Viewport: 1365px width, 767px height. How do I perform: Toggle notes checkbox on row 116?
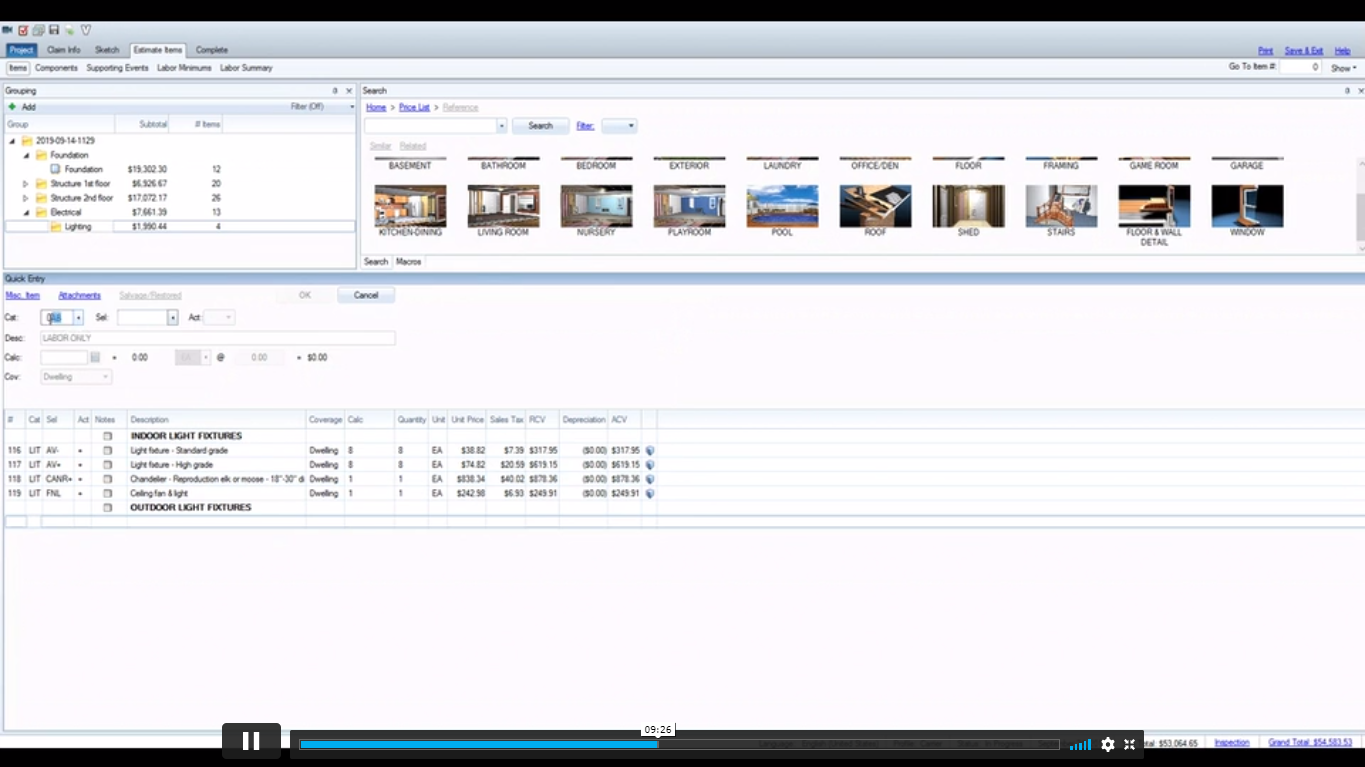pos(107,451)
